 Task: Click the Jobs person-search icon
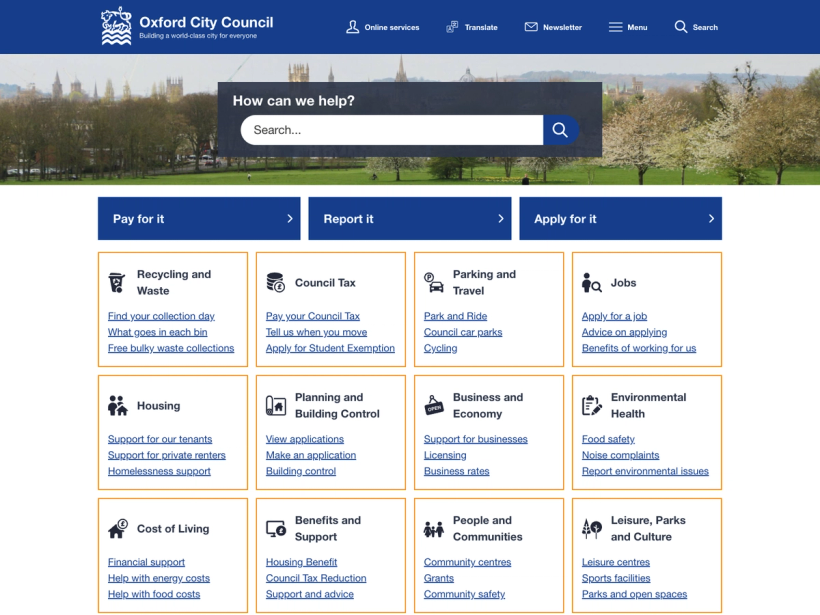[591, 283]
